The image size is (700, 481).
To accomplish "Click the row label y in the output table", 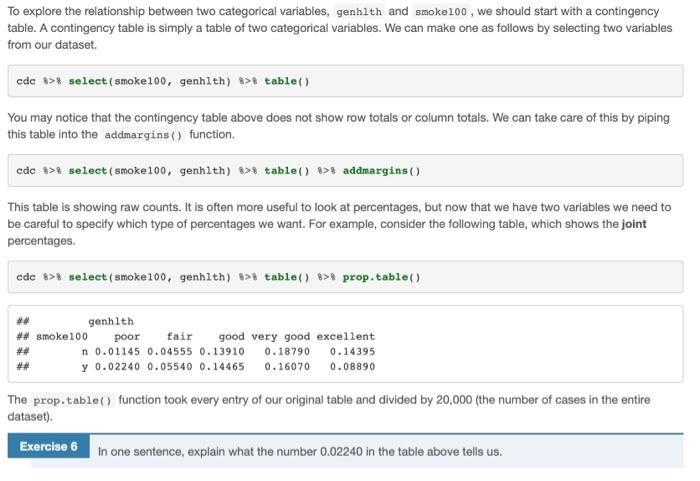I will point(84,367).
